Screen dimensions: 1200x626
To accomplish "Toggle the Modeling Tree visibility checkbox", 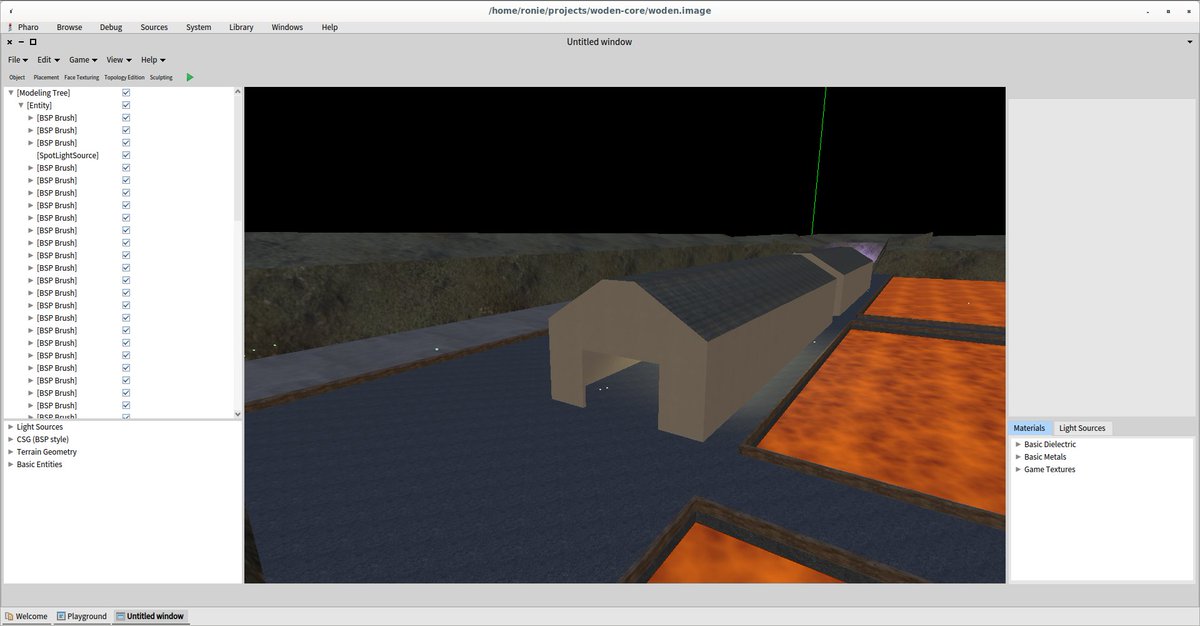I will 126,93.
